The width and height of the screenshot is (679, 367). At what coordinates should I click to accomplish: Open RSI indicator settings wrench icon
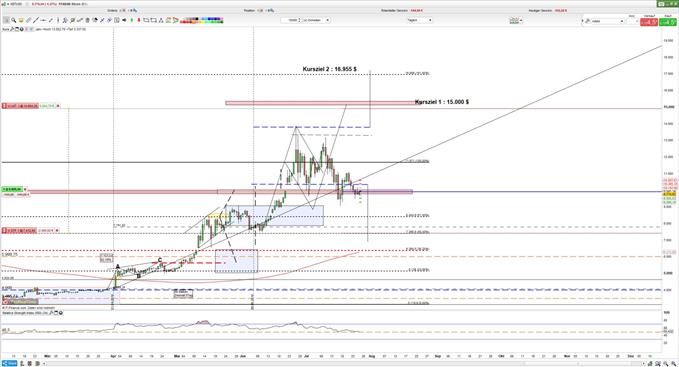50,313
